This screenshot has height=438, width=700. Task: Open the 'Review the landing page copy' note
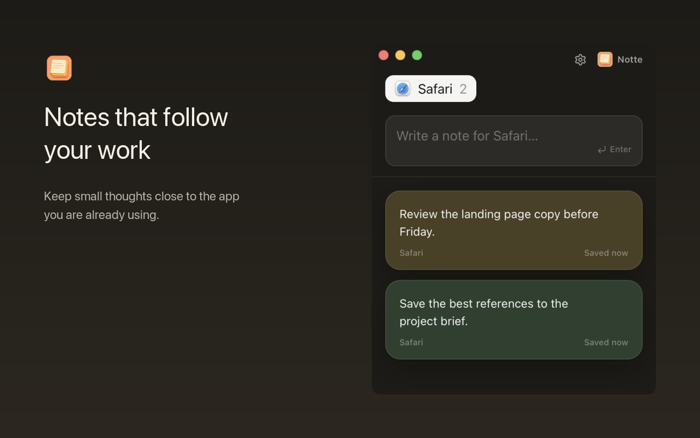[514, 230]
